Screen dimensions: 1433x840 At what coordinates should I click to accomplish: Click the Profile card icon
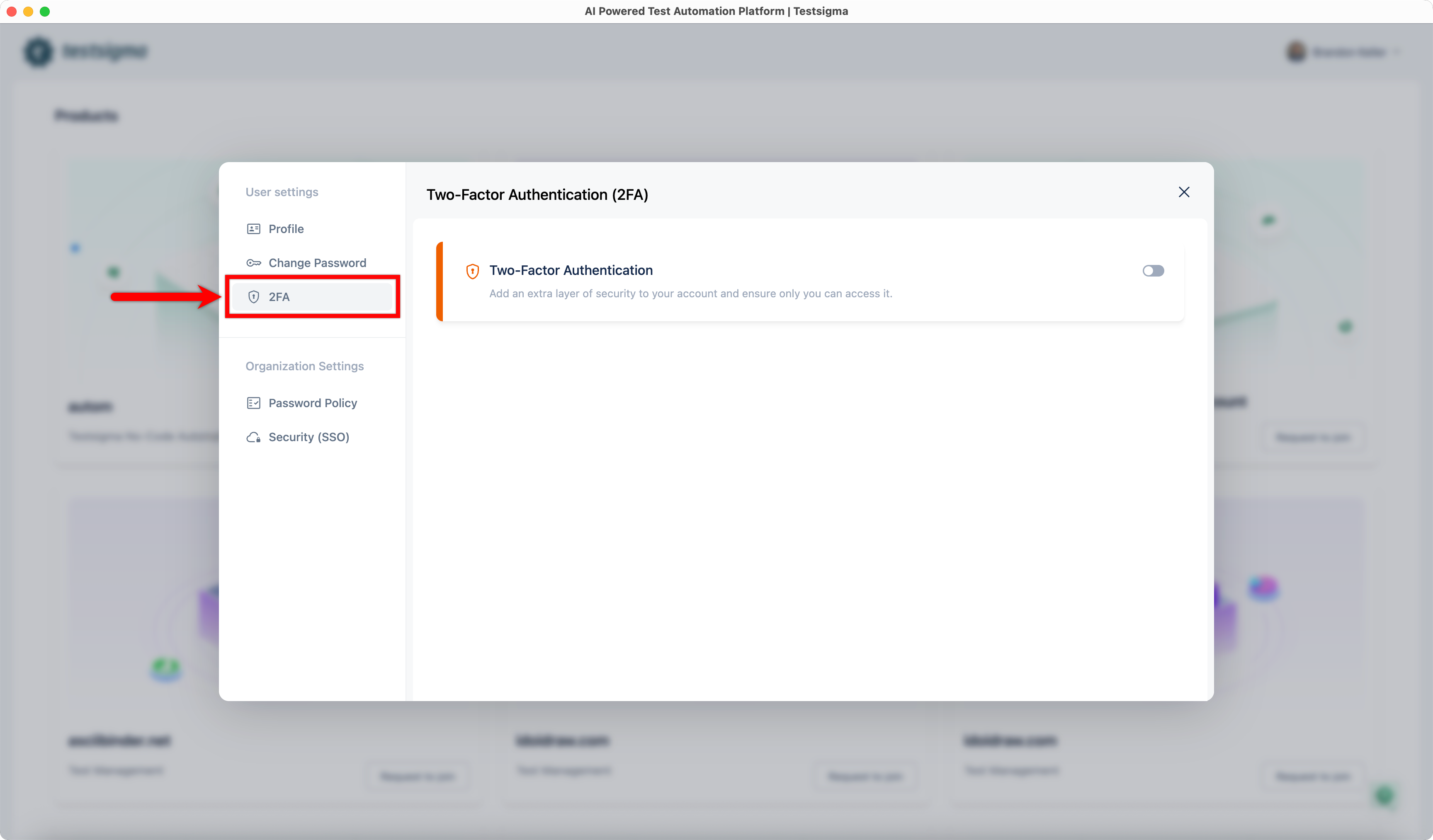coord(254,228)
